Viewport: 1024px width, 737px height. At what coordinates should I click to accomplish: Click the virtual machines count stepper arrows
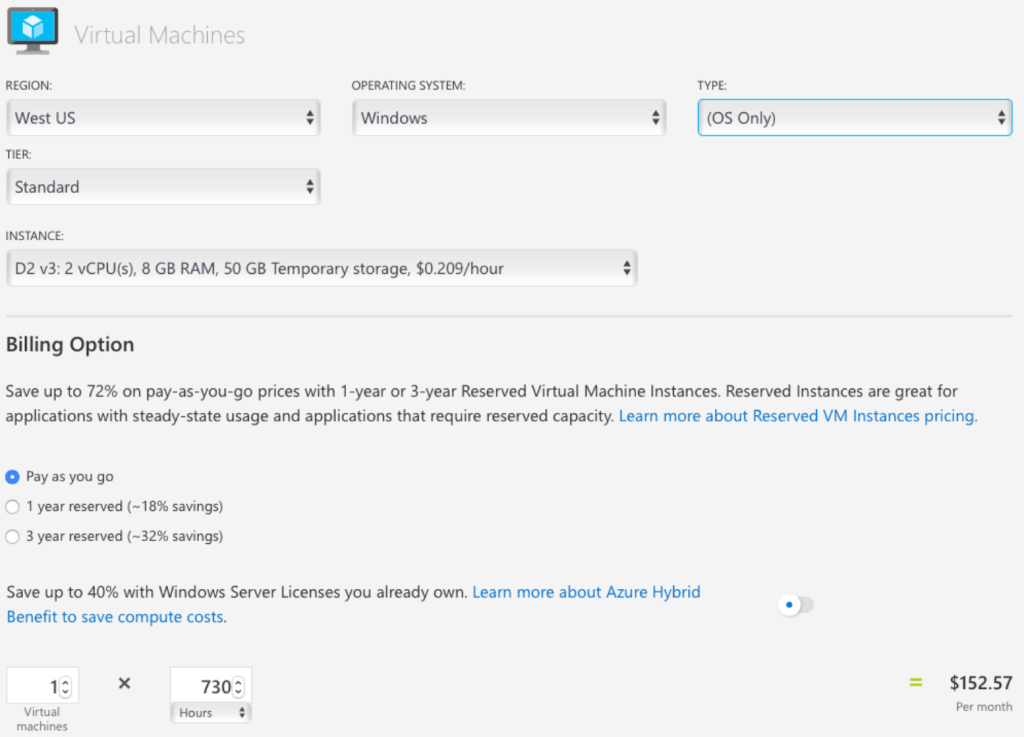pyautogui.click(x=65, y=687)
